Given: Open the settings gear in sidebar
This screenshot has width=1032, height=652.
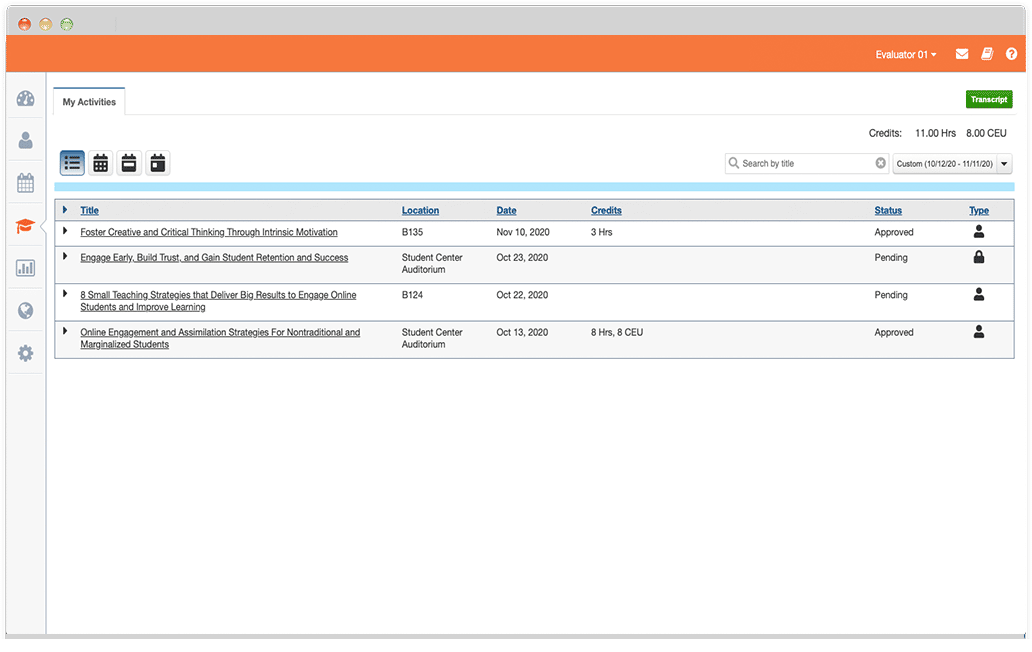Looking at the screenshot, I should (26, 353).
